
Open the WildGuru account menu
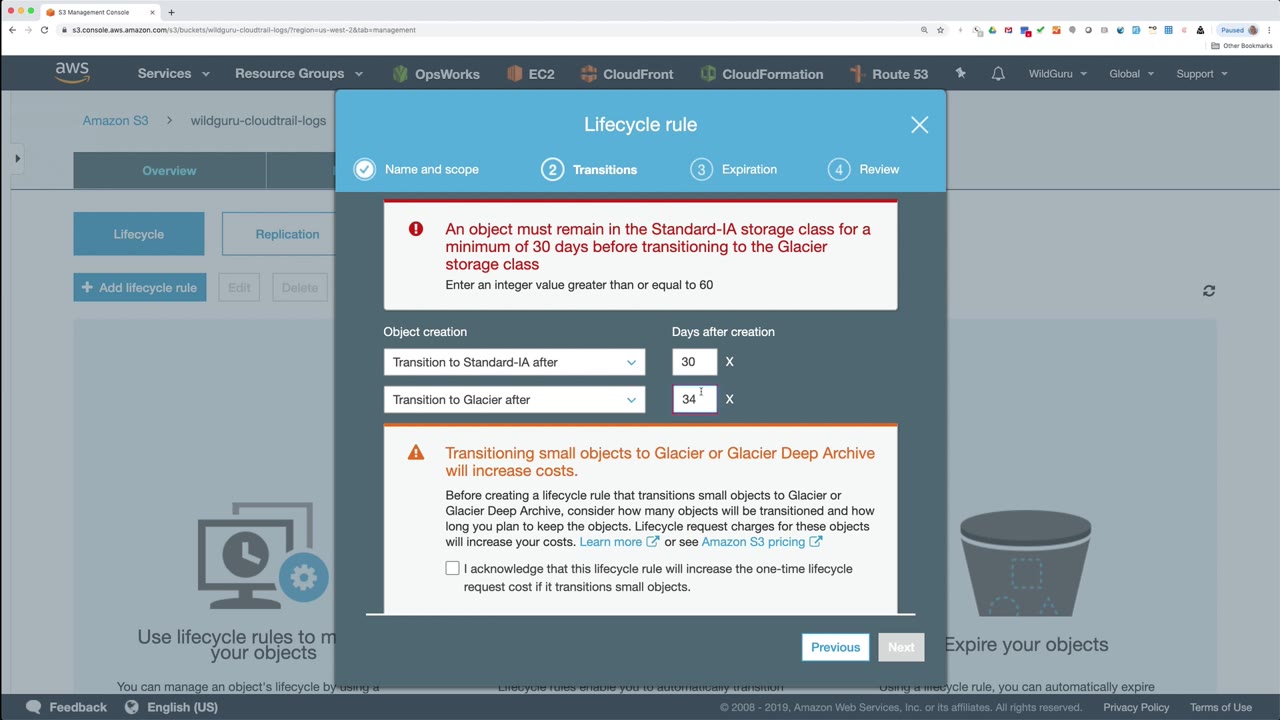(1058, 74)
